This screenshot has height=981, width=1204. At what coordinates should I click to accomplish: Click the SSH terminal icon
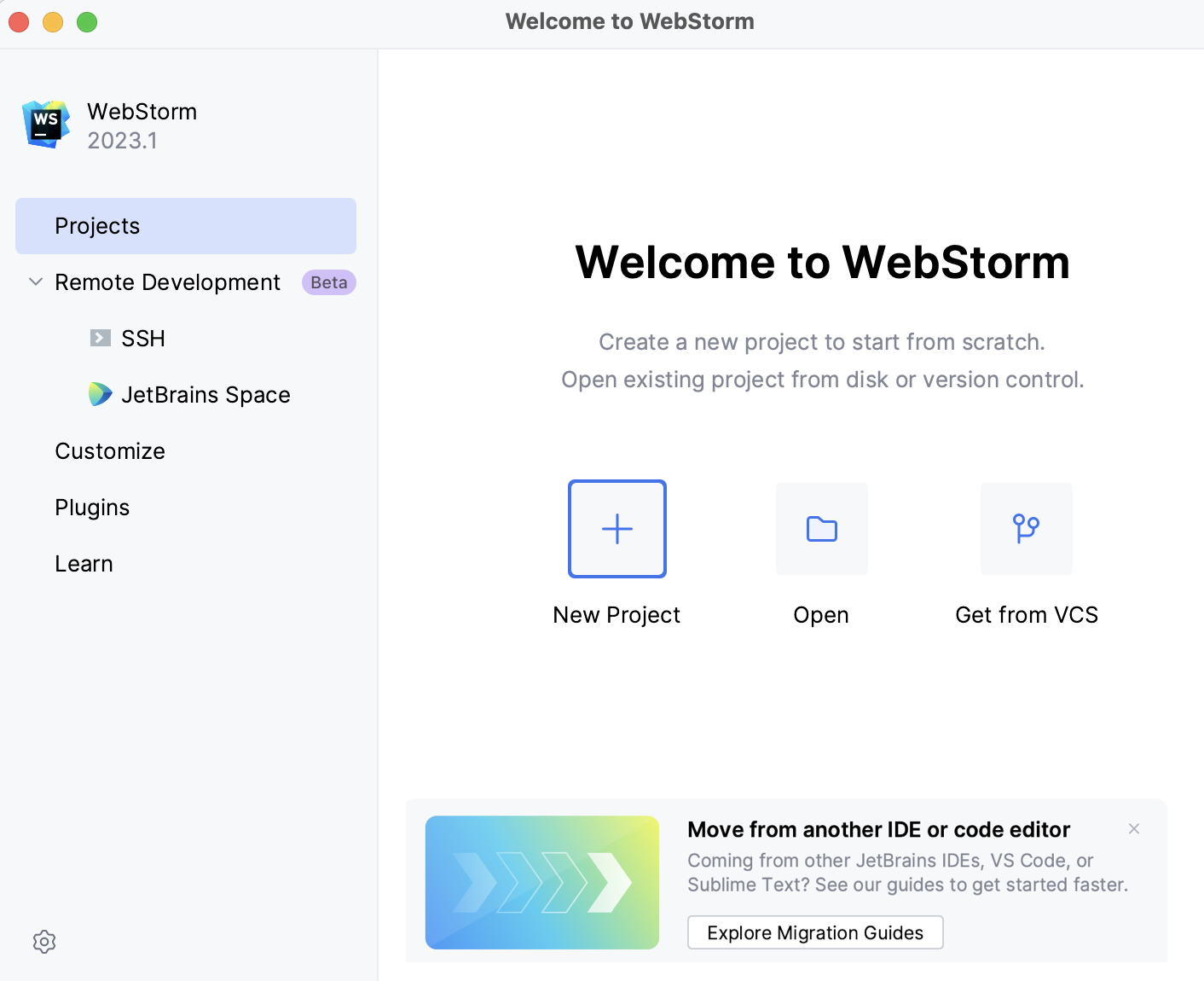click(101, 338)
